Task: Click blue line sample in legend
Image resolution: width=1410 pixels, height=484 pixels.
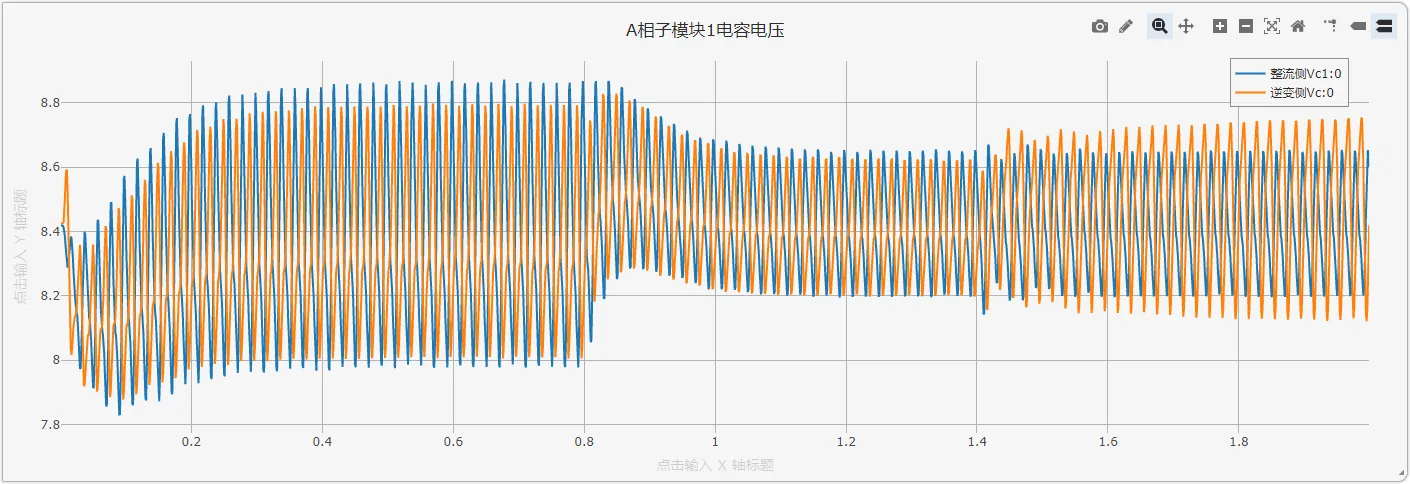Action: click(x=1251, y=73)
